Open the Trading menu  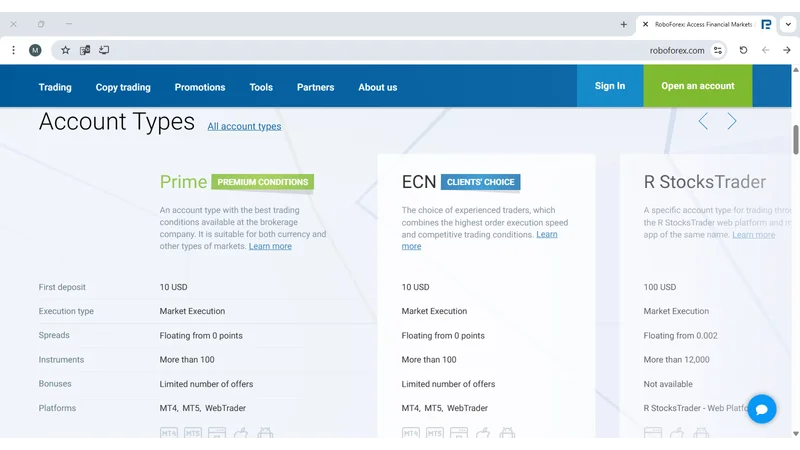(x=55, y=87)
